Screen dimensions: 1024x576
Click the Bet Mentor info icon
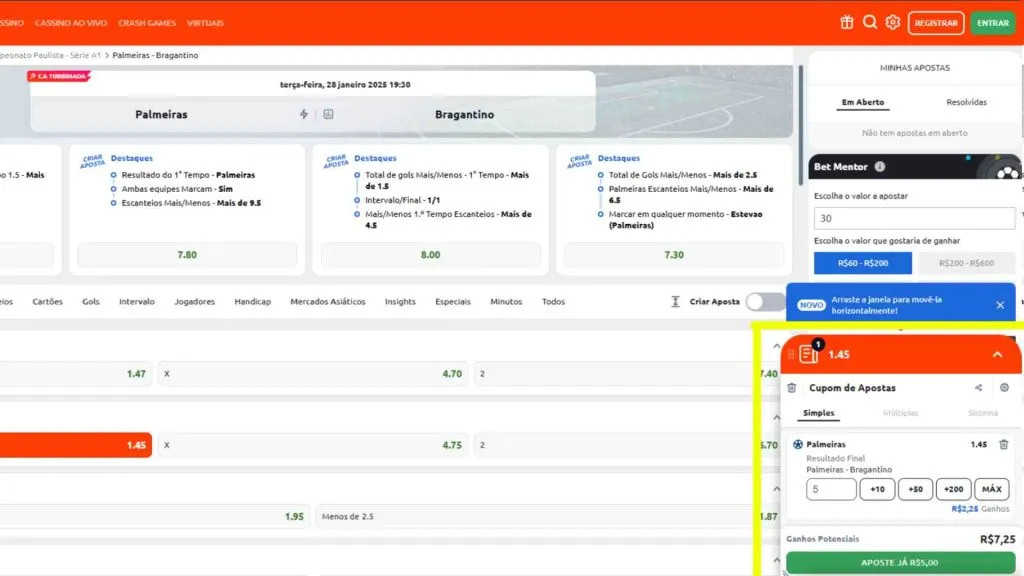(879, 167)
